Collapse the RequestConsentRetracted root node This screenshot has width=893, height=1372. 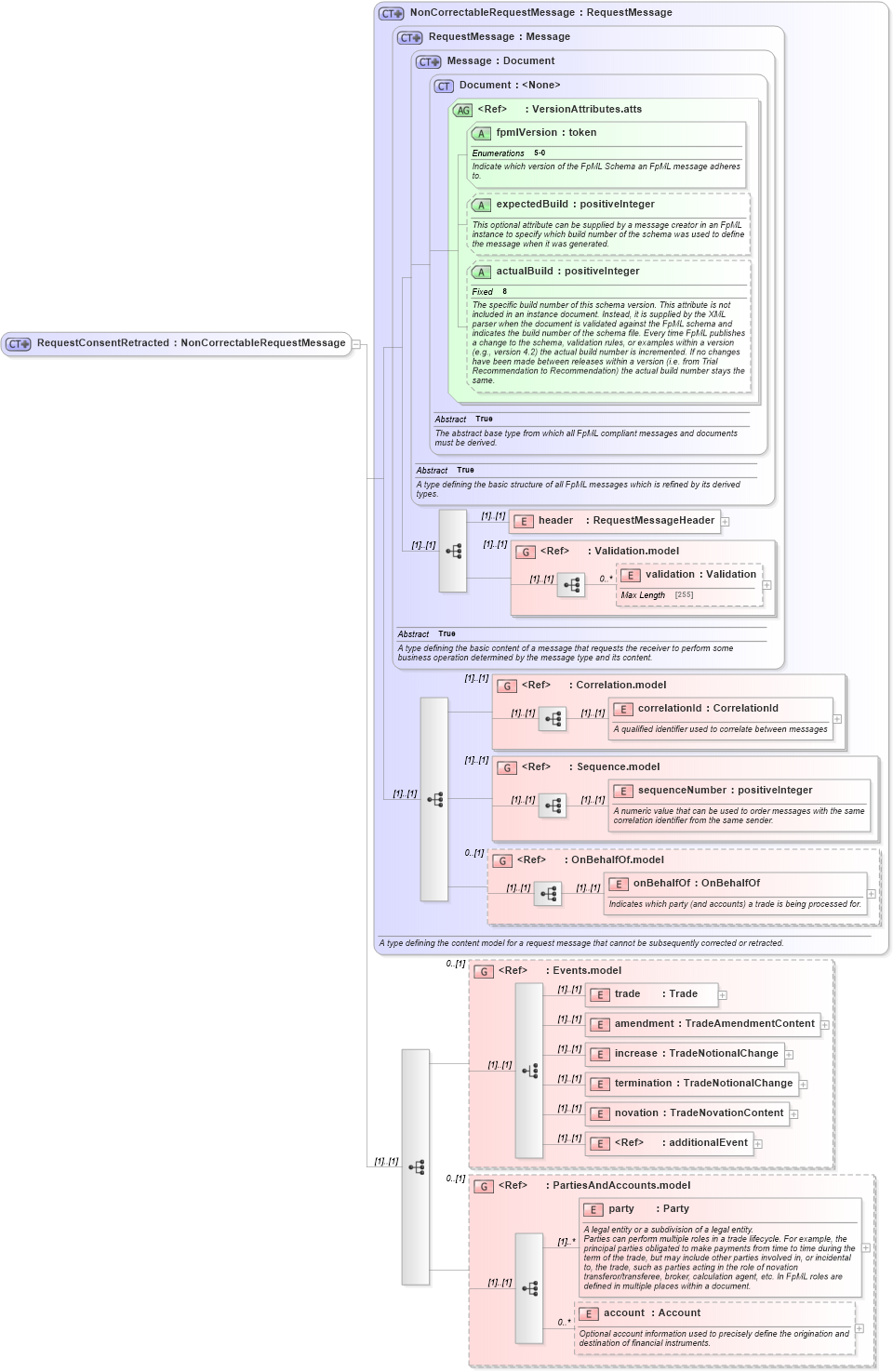(x=356, y=344)
